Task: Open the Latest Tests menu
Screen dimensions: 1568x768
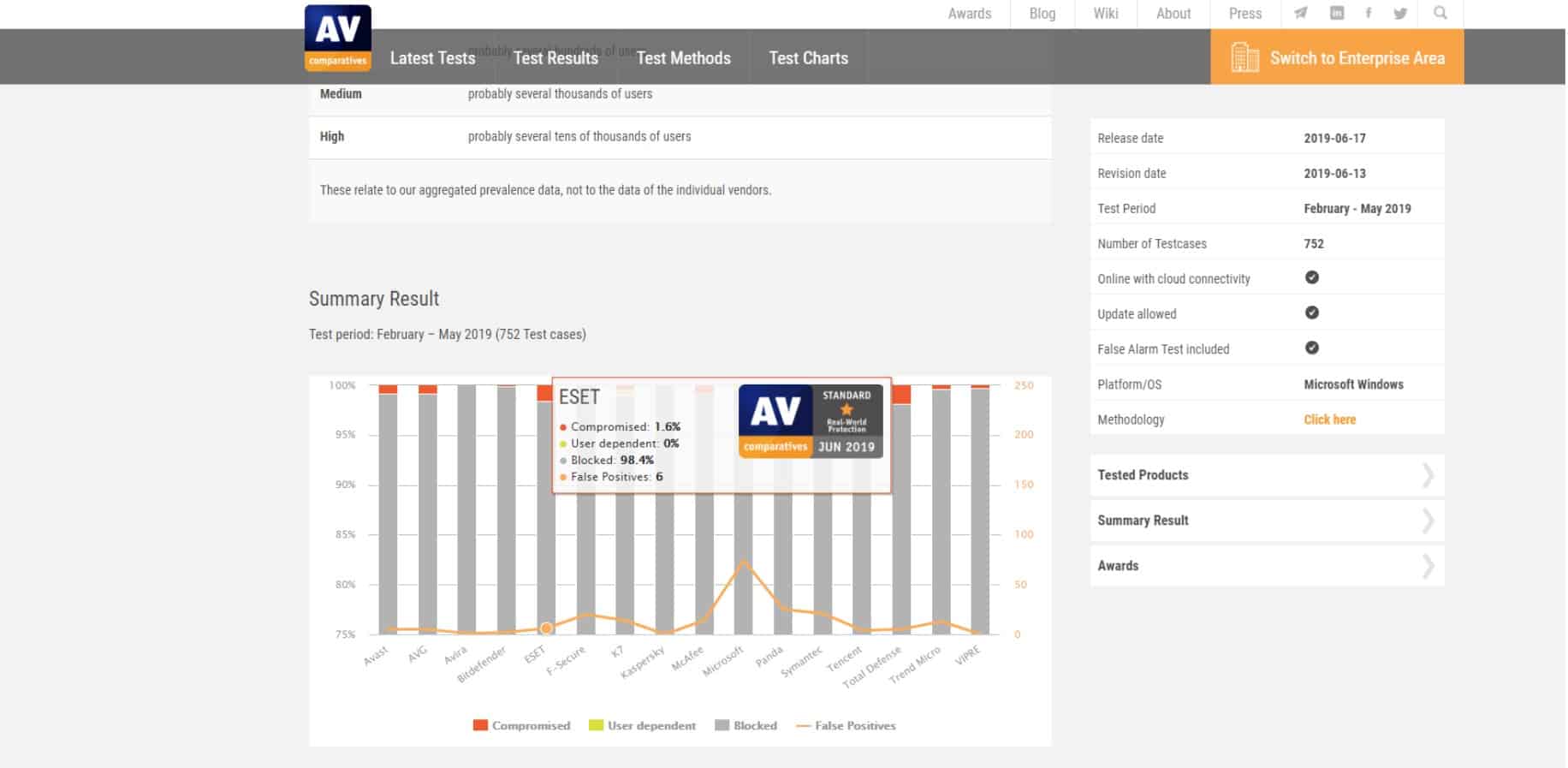Action: [x=432, y=58]
